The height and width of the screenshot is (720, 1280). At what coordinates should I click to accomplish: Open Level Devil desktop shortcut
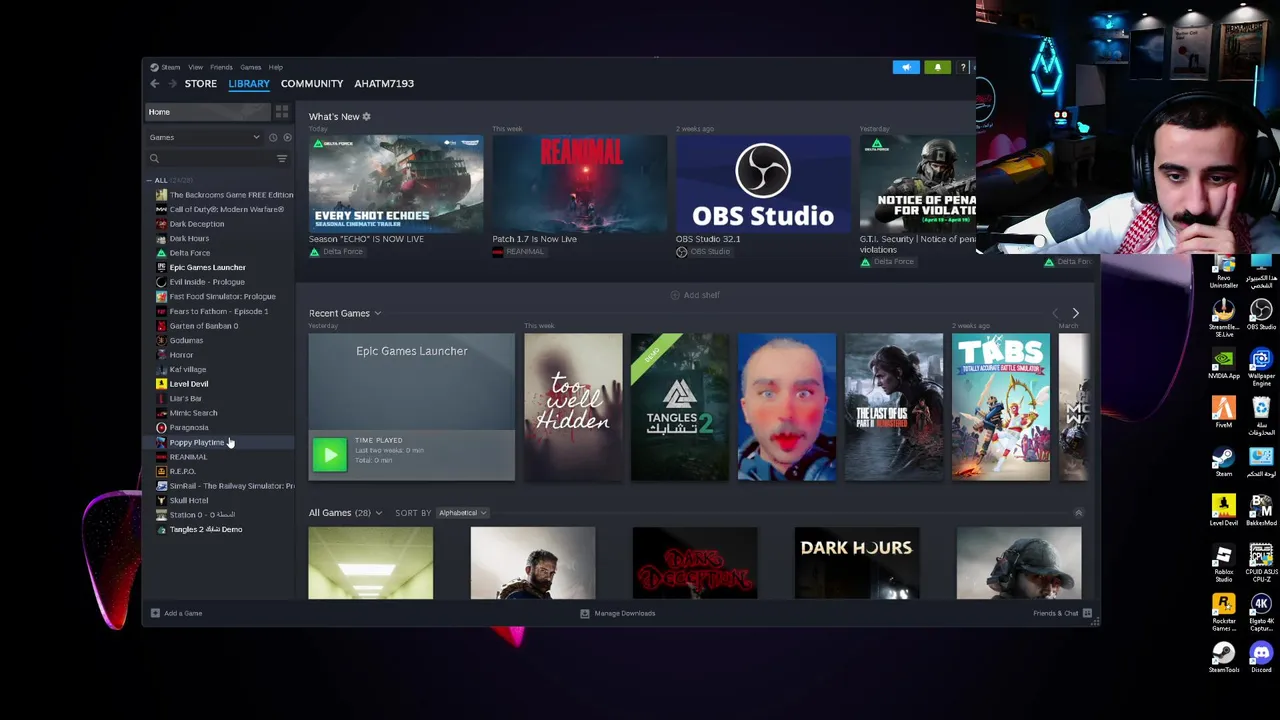click(x=1223, y=509)
